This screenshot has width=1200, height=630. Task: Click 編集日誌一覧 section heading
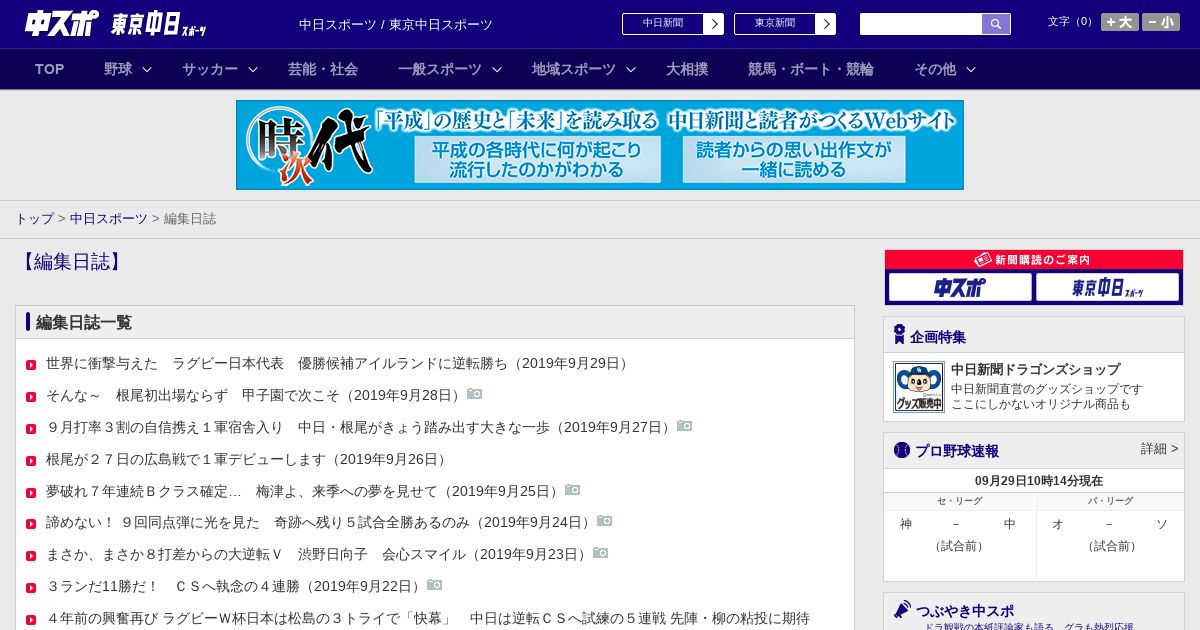point(84,323)
